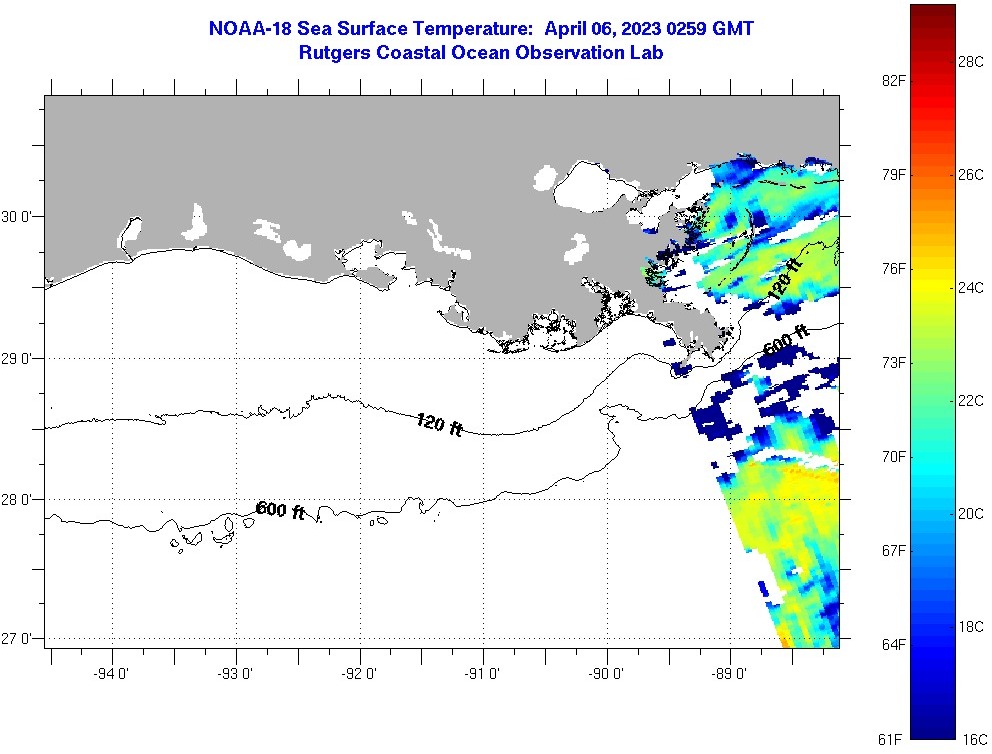Click the 67F temperature label
The width and height of the screenshot is (992, 754).
(894, 550)
